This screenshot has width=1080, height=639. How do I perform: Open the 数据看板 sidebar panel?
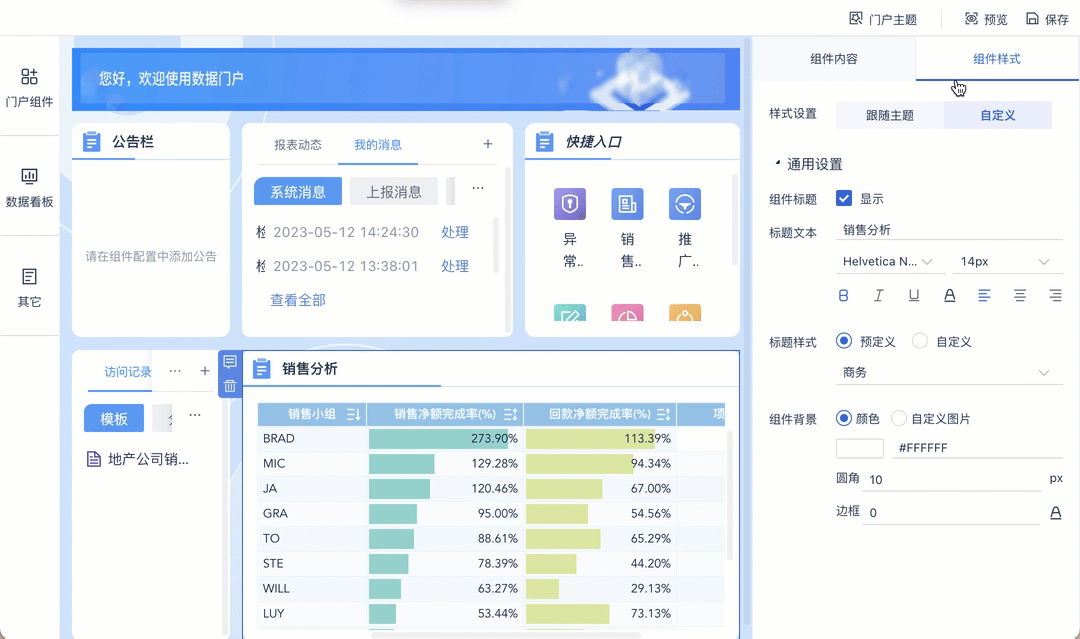(x=29, y=187)
